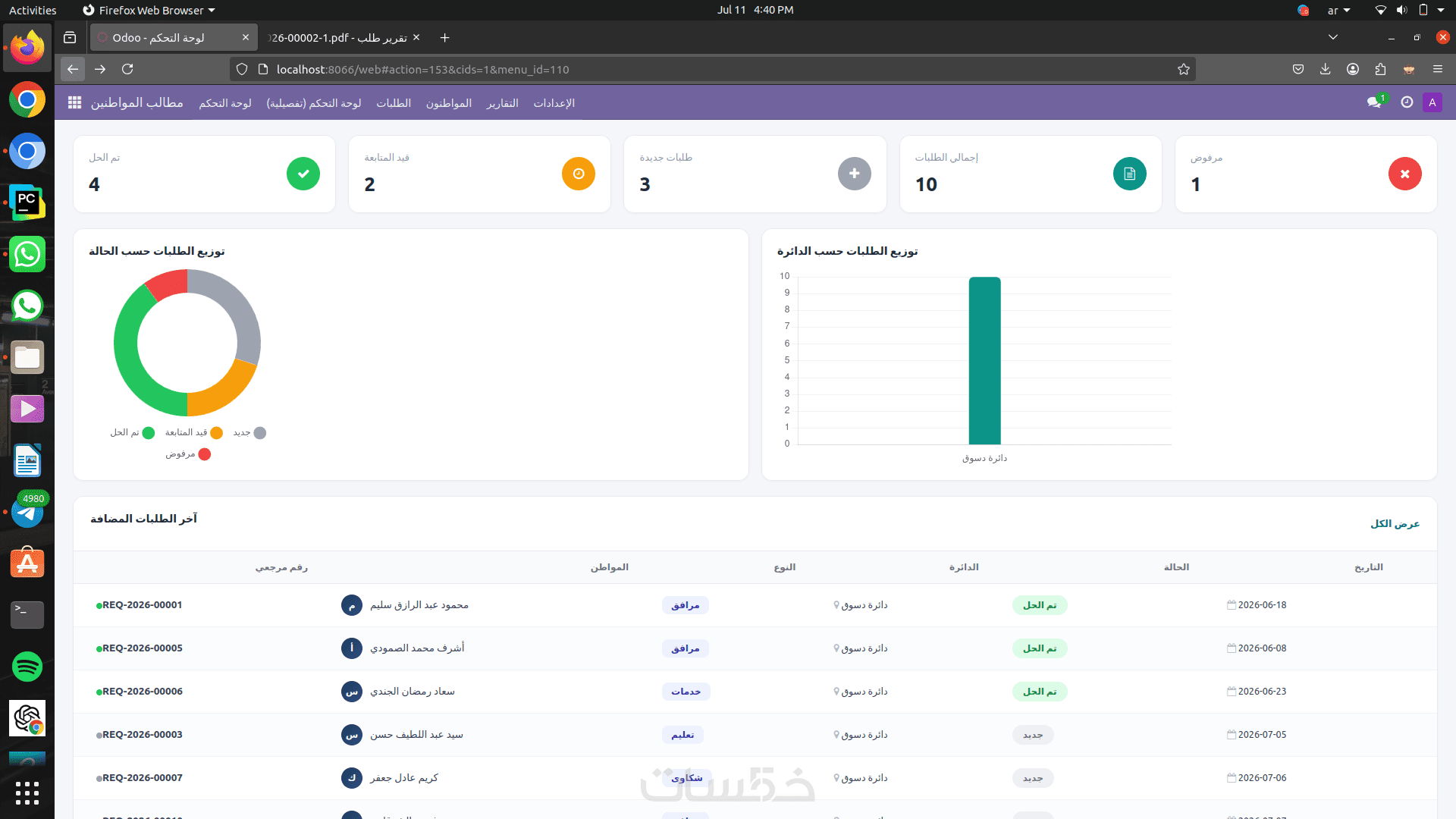Click the green checkmark resolved icon
This screenshot has width=1456, height=819.
[303, 174]
